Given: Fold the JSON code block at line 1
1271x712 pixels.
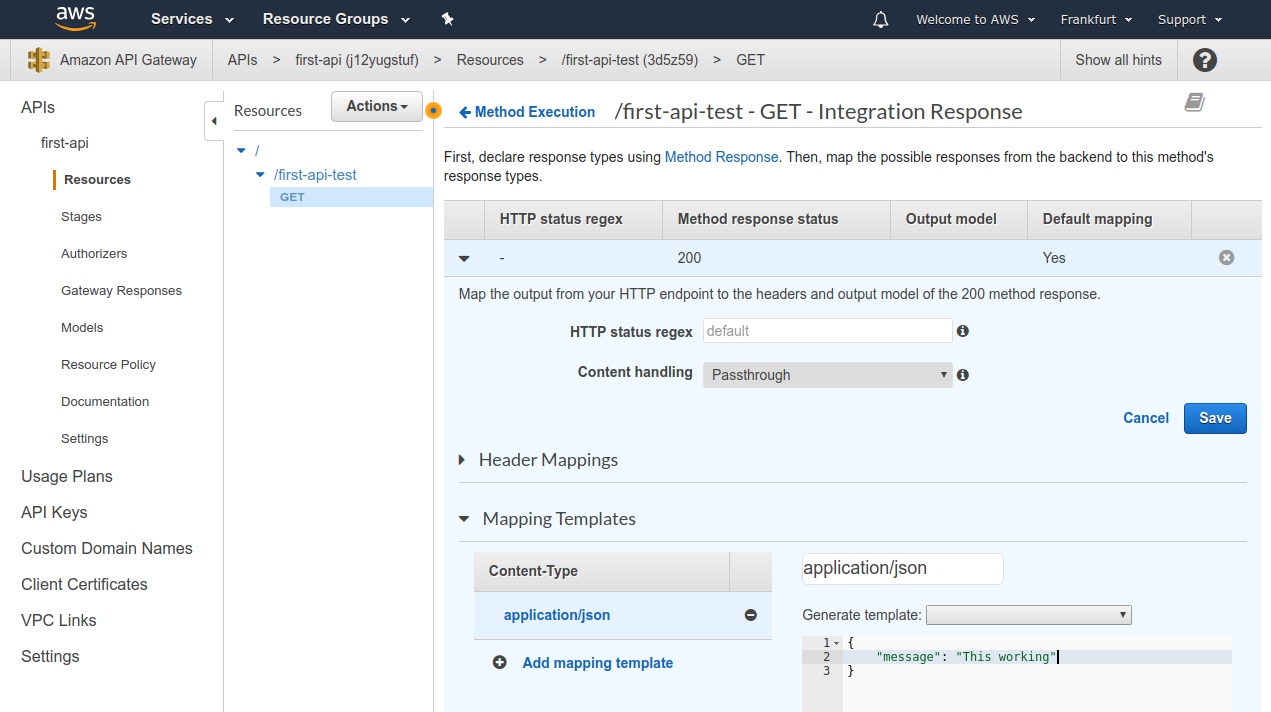Looking at the screenshot, I should [836, 642].
